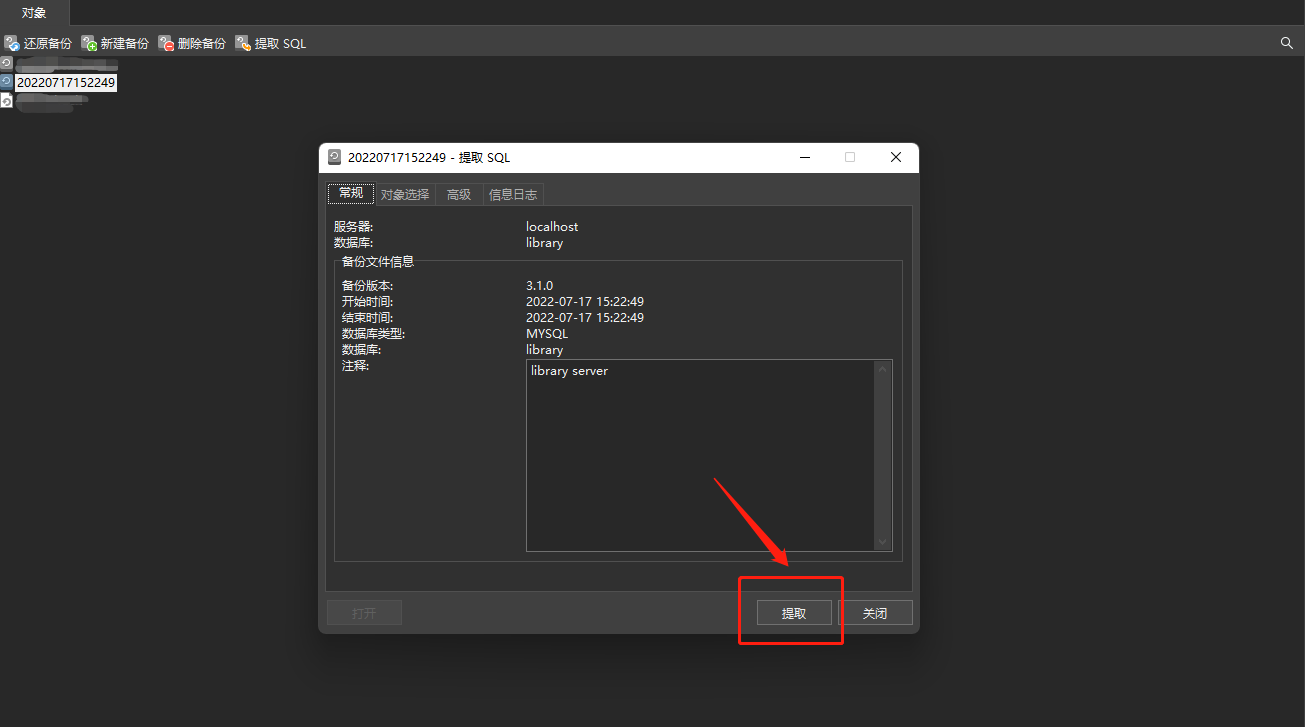Click the 删除备份 (Delete Backup) toolbar icon
This screenshot has width=1305, height=727.
tap(167, 43)
